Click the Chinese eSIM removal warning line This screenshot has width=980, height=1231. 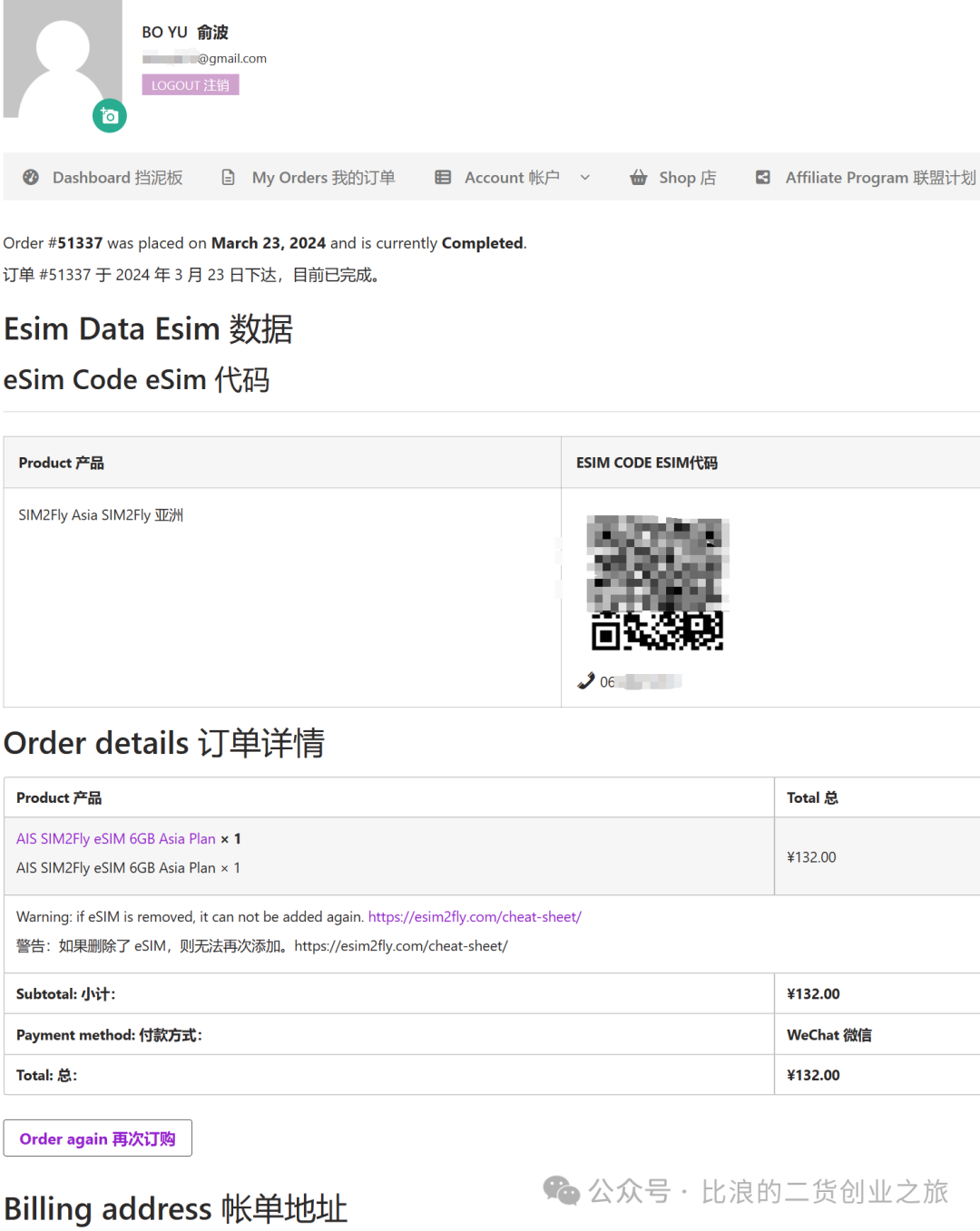click(x=262, y=945)
